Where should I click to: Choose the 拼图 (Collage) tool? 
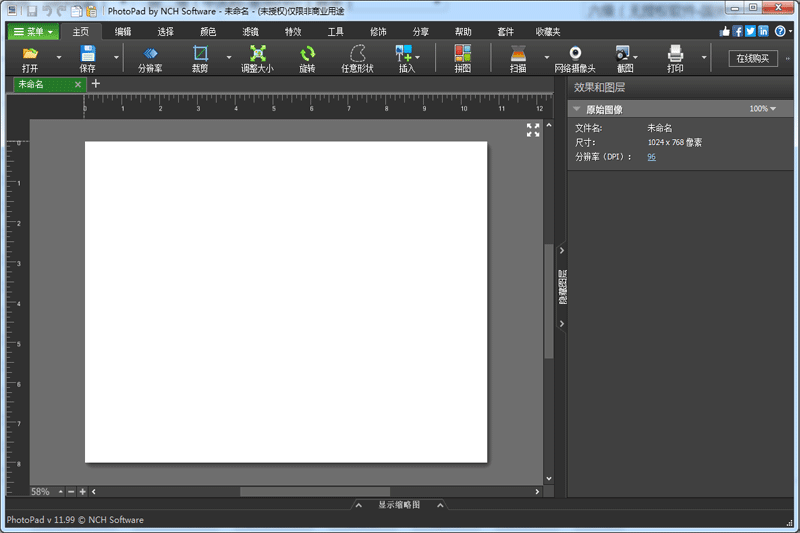tap(462, 54)
